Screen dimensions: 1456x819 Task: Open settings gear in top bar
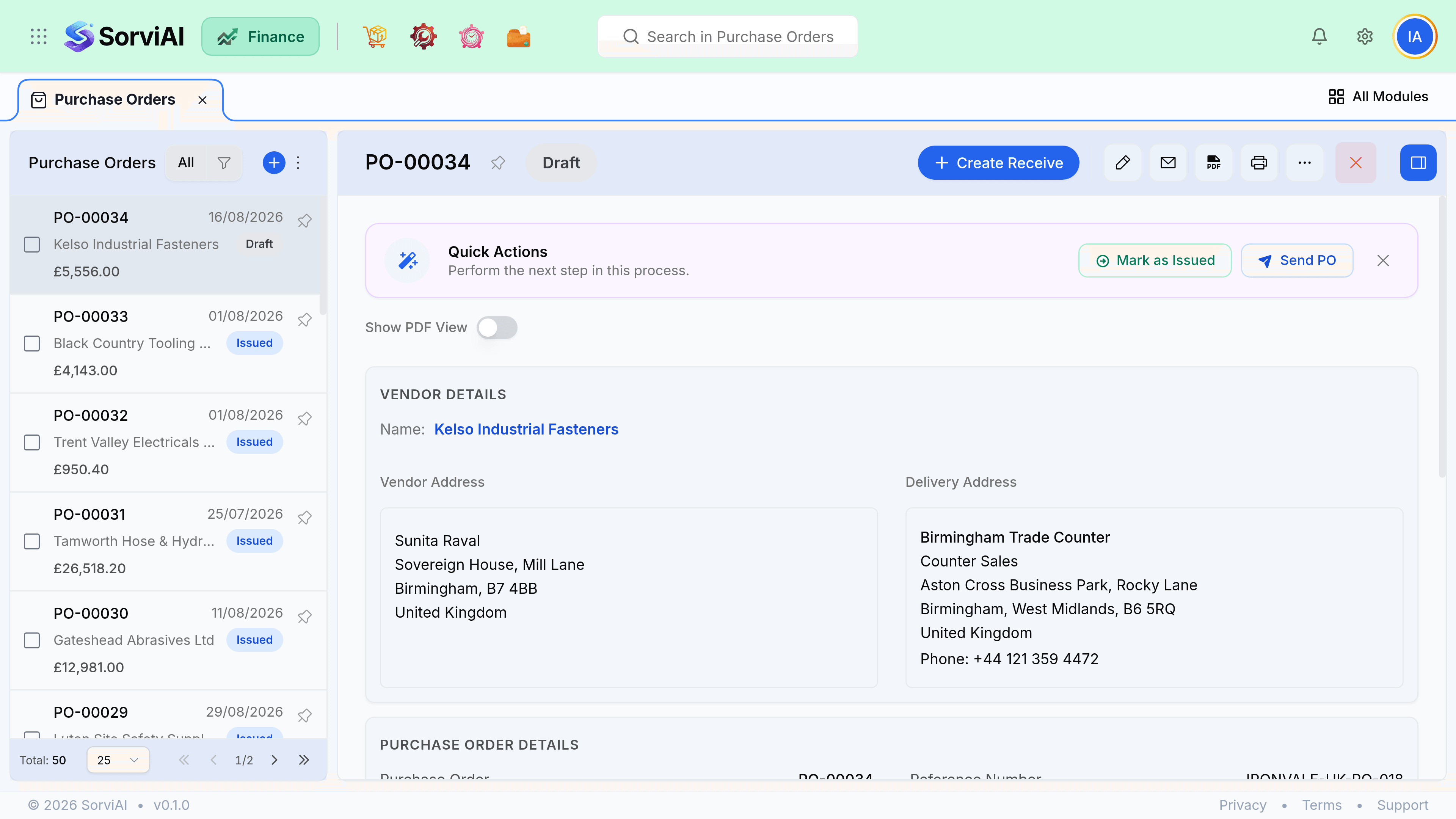pyautogui.click(x=1365, y=37)
